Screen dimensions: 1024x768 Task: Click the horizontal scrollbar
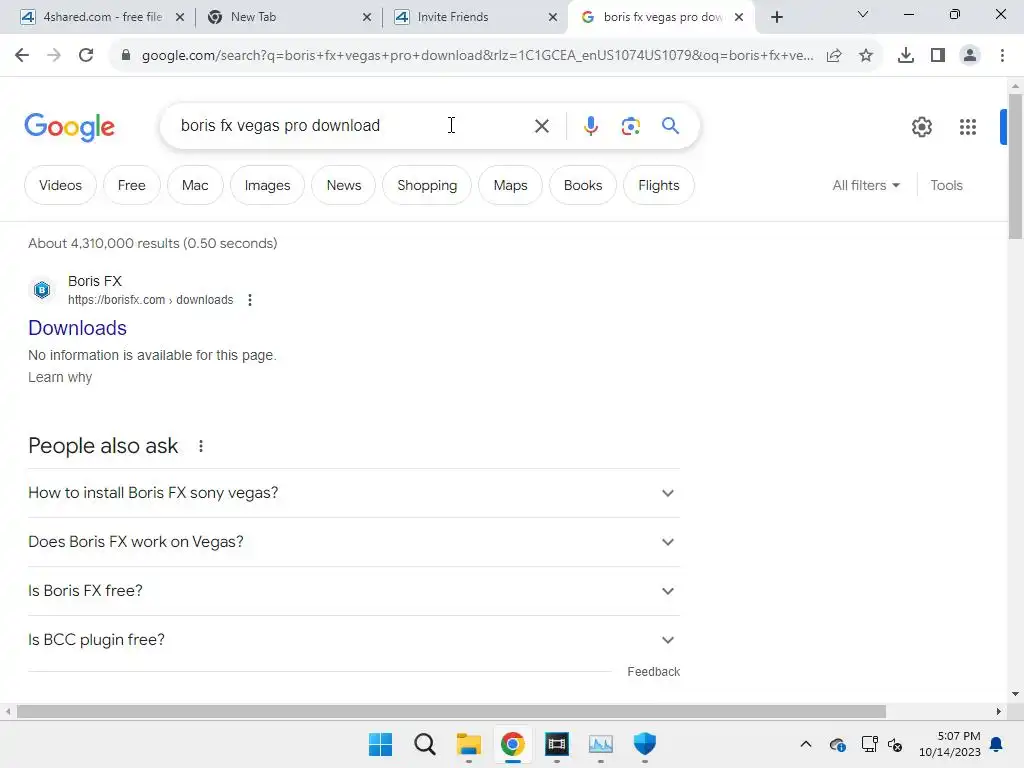tap(451, 711)
